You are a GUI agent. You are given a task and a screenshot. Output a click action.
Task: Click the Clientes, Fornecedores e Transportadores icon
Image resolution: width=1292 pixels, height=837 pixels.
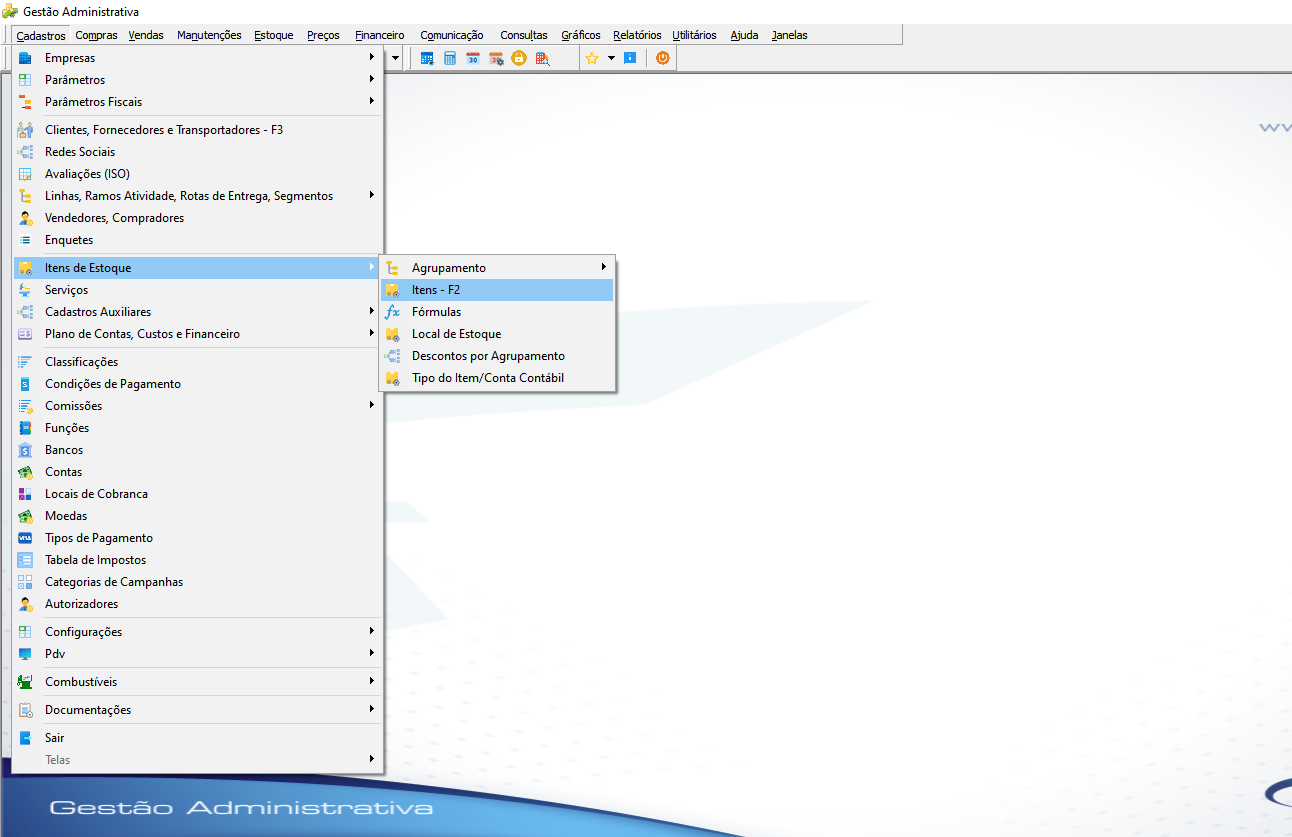[26, 130]
